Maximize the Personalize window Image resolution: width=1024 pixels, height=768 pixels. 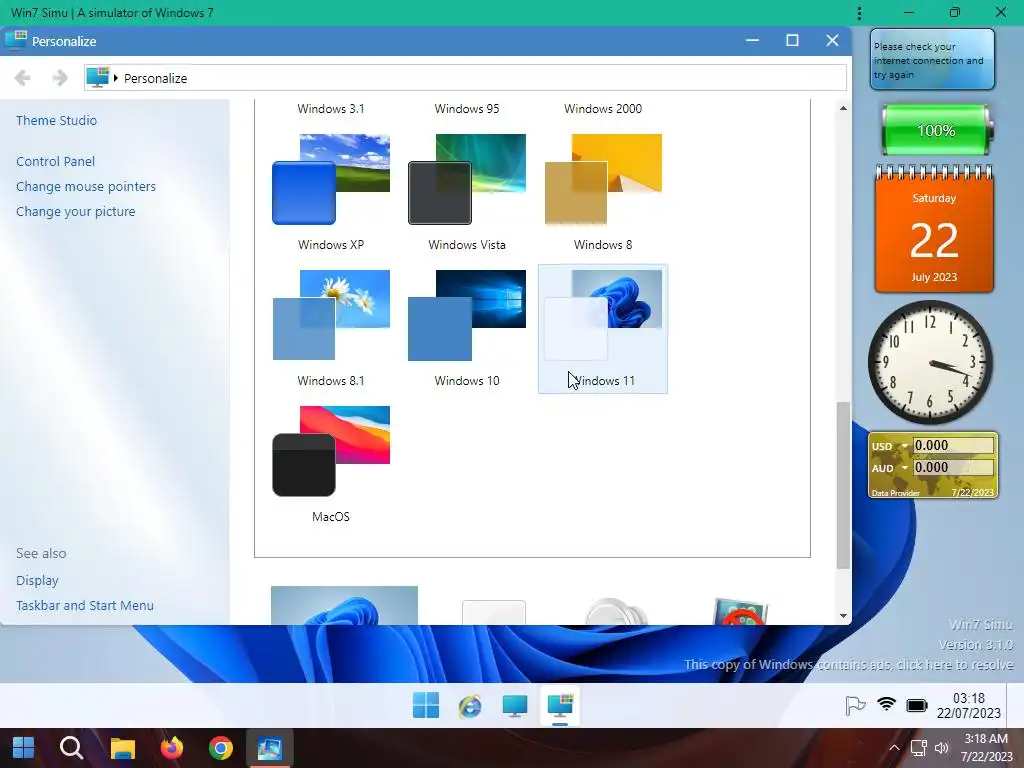coord(792,40)
